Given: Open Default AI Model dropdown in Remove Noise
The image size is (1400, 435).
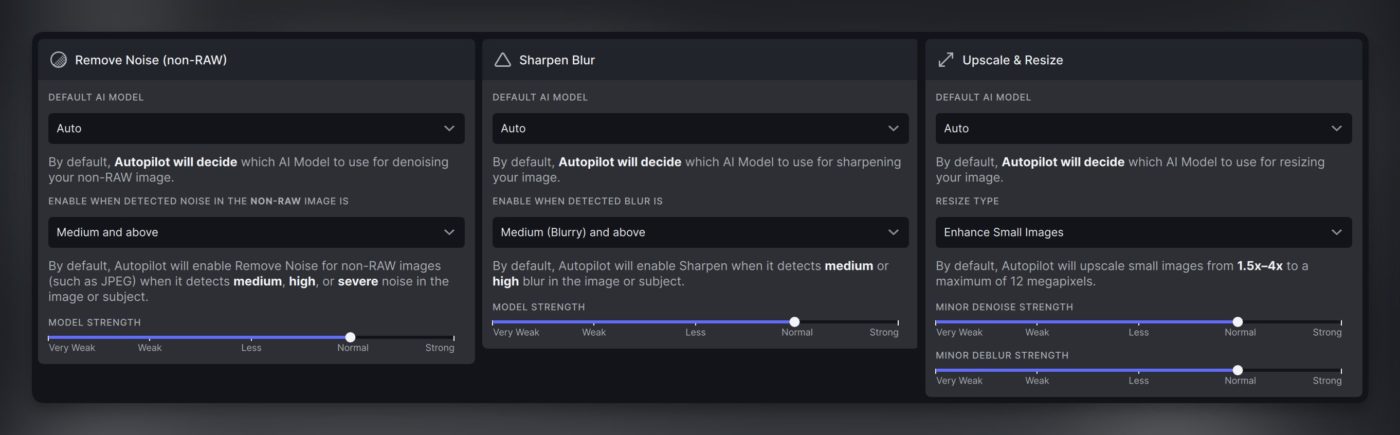Looking at the screenshot, I should [x=256, y=128].
